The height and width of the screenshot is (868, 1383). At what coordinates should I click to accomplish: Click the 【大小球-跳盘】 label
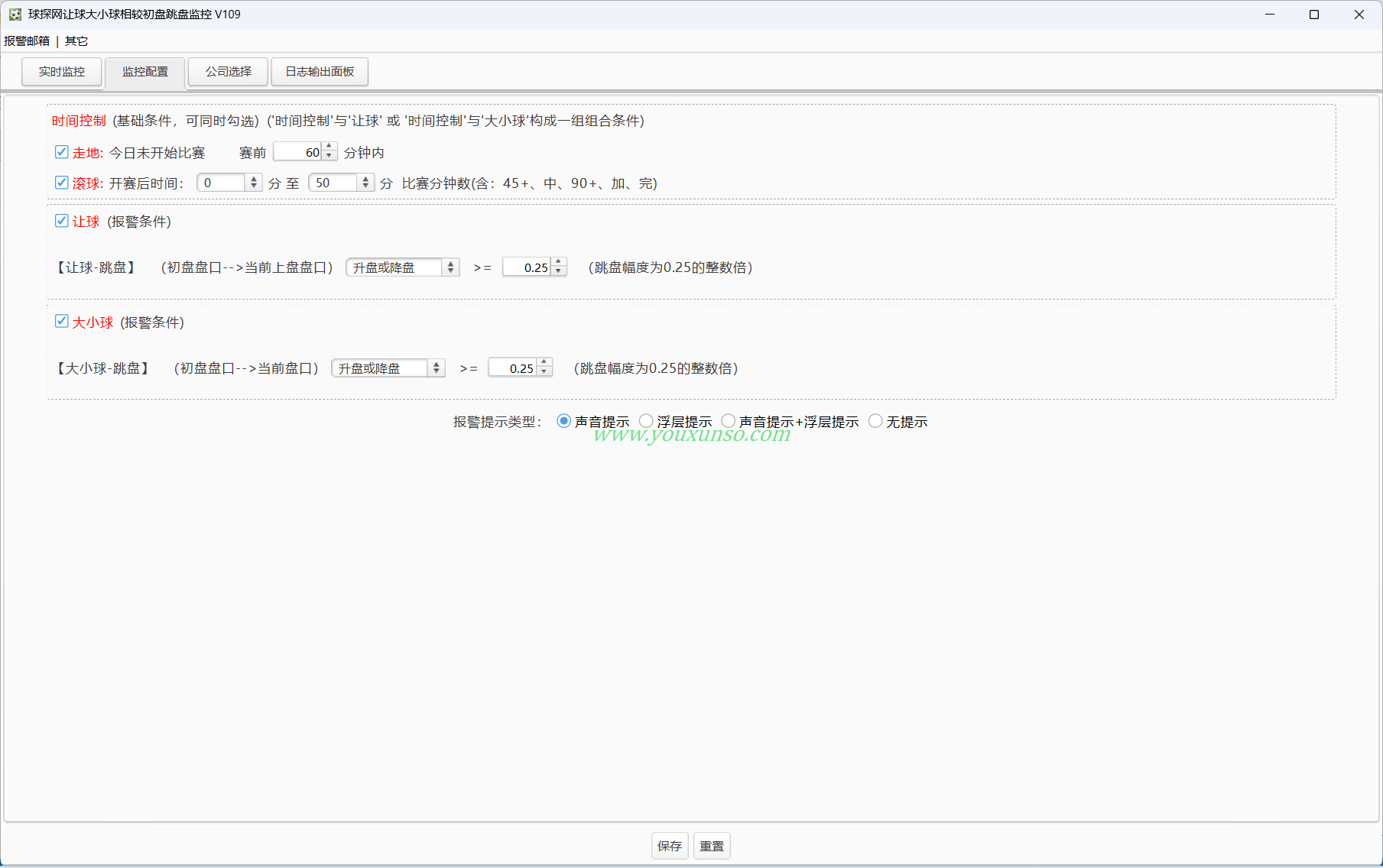[x=103, y=368]
